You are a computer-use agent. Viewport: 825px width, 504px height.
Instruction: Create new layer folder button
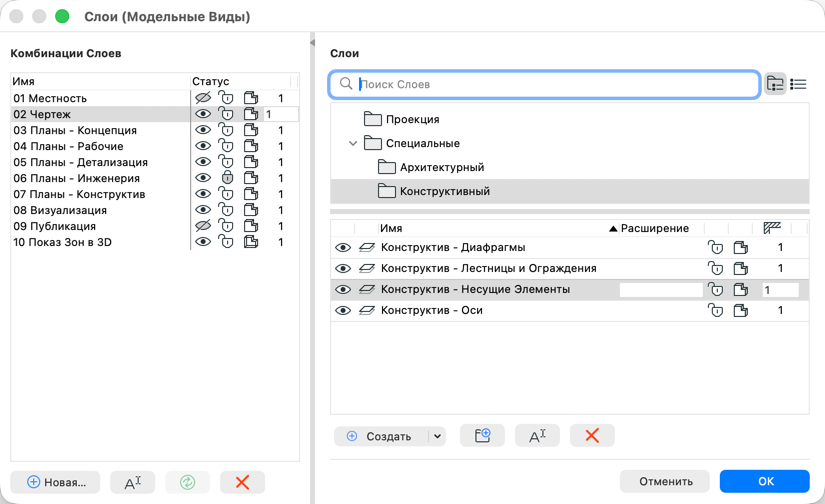tap(482, 436)
